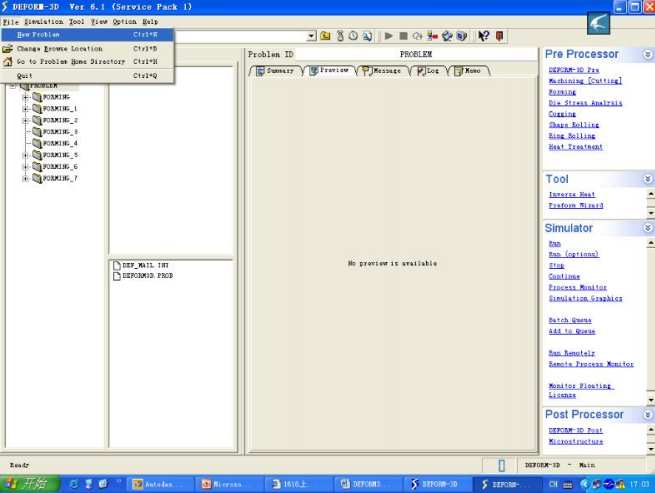Click the Simulator list scroll-down arrow
Screen dimensions: 655x493
click(x=650, y=400)
